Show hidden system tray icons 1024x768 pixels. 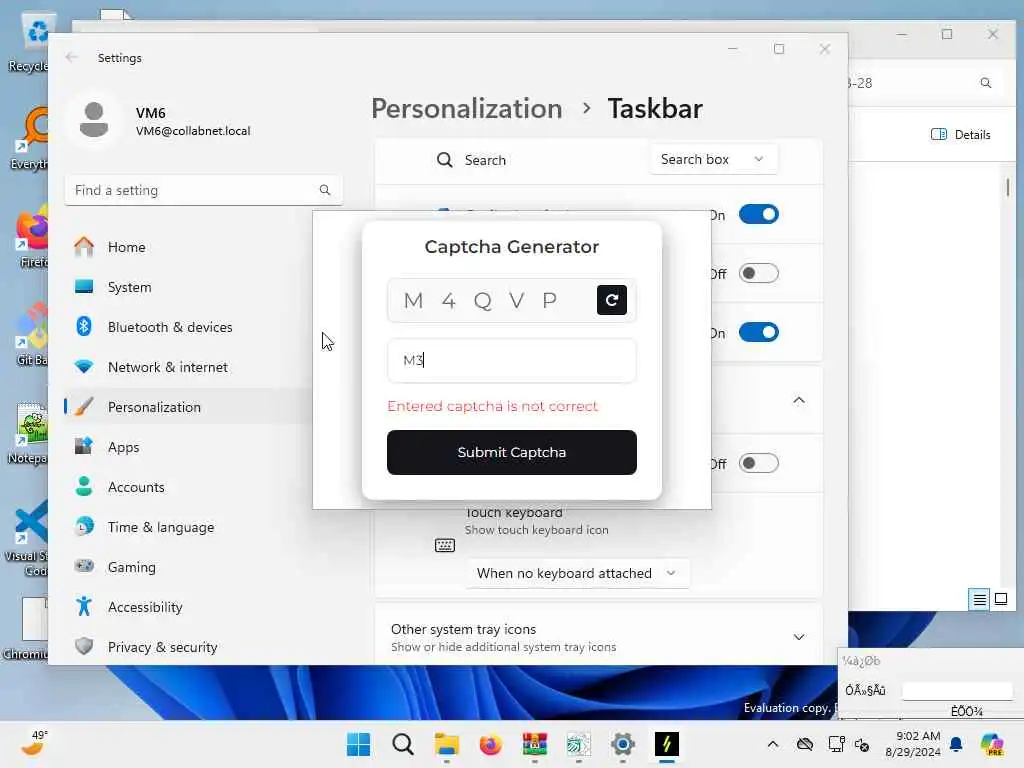773,744
